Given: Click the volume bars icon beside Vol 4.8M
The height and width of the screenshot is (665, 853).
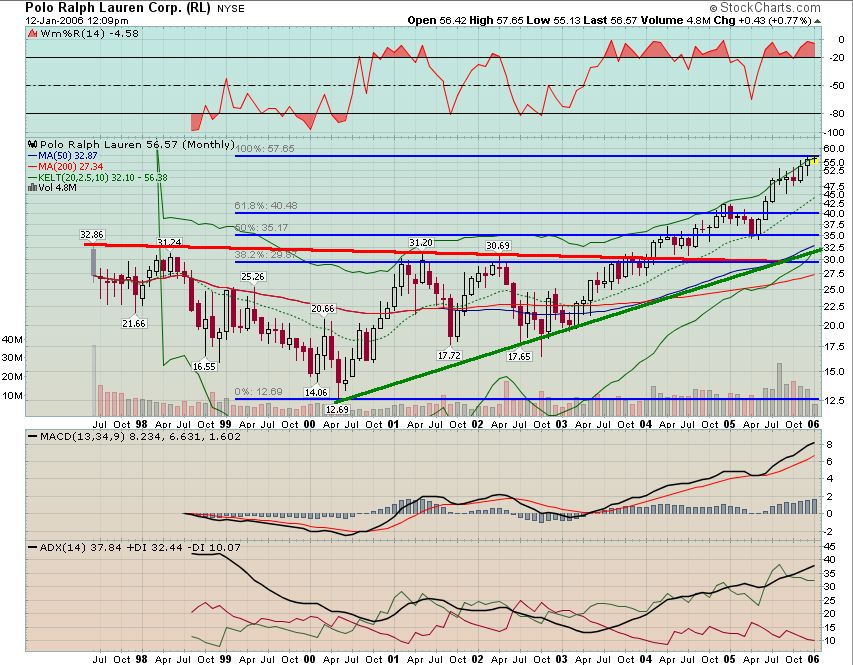Looking at the screenshot, I should click(x=32, y=188).
